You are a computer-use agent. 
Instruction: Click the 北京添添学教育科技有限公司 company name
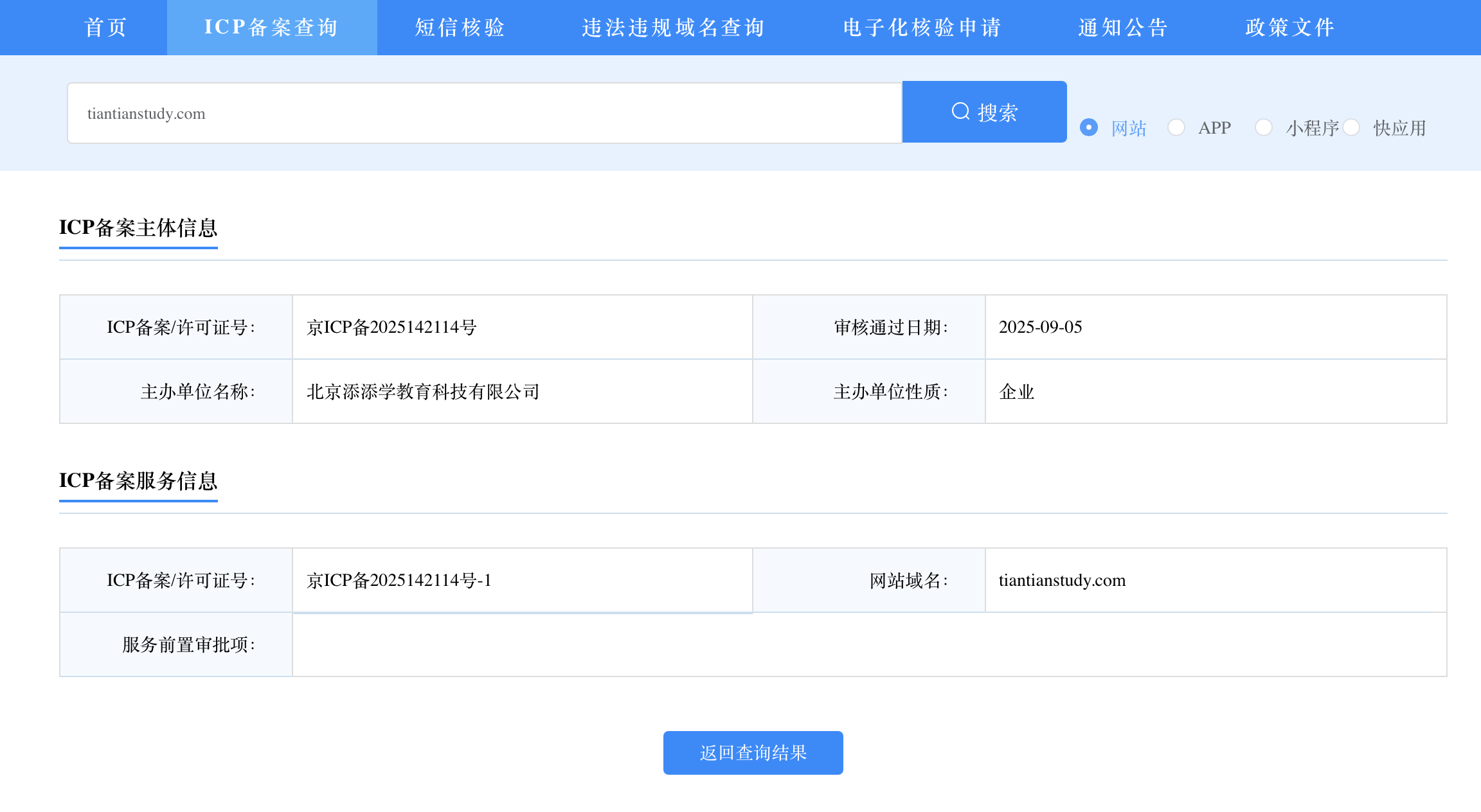pos(423,391)
